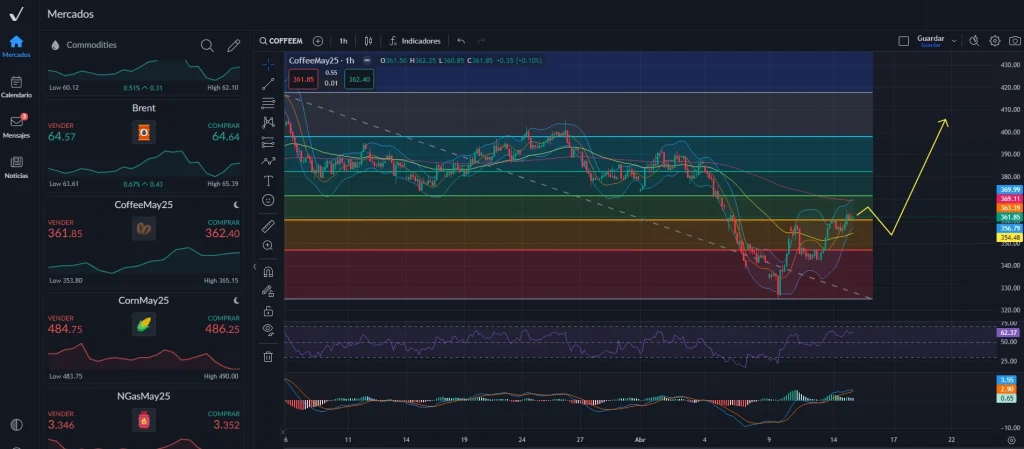This screenshot has width=1024, height=449.
Task: Click the NGasMay25 title text
Action: coord(144,396)
